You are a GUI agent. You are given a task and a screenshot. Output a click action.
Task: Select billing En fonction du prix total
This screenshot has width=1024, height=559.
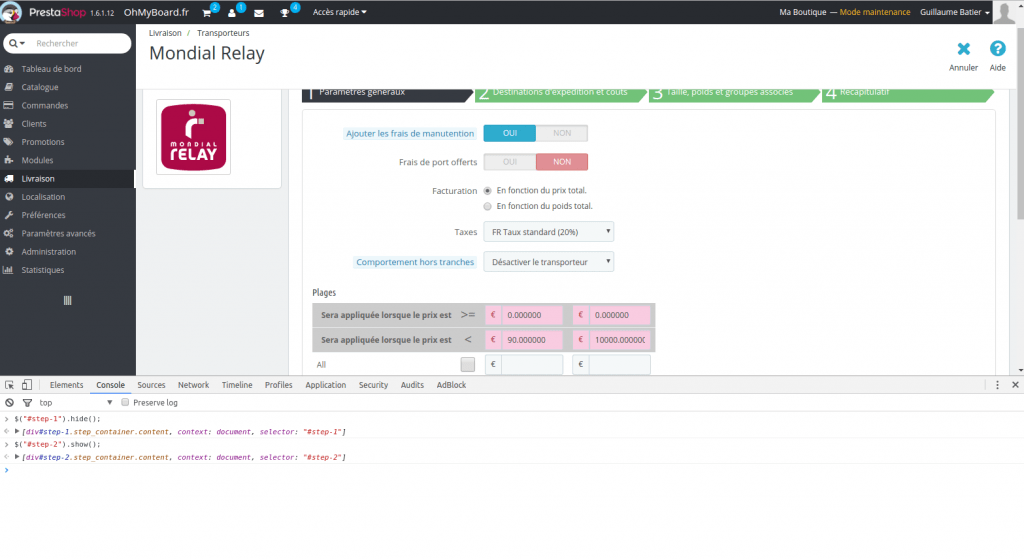coord(487,191)
